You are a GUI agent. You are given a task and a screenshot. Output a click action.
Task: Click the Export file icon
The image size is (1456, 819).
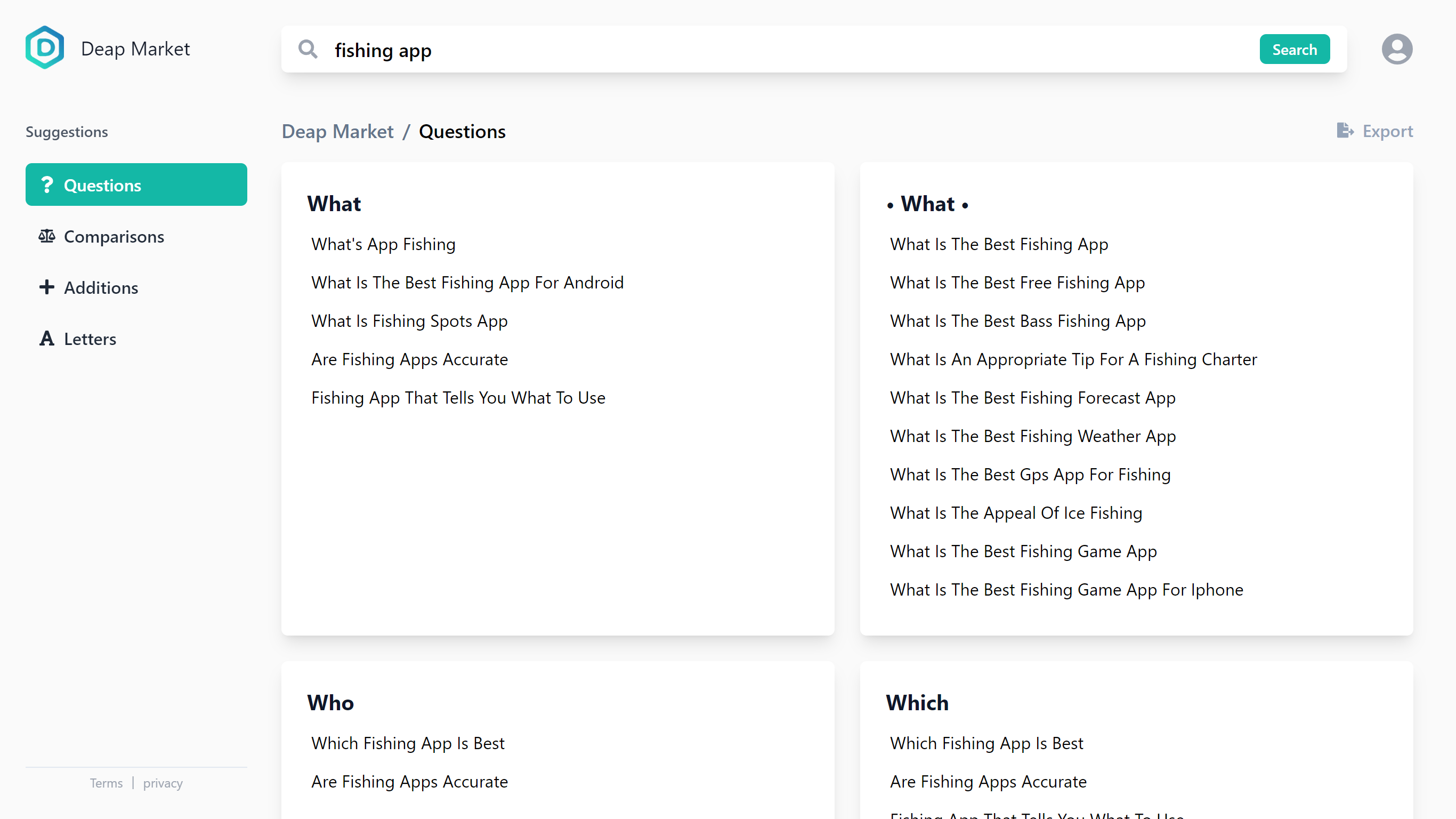[x=1344, y=131]
